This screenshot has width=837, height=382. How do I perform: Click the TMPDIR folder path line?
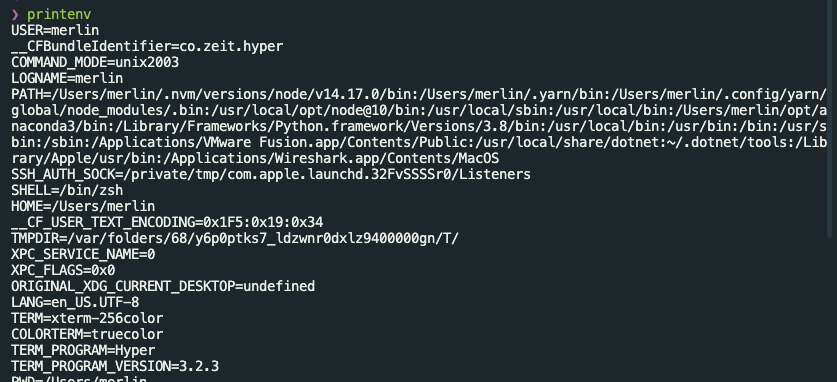[x=235, y=238]
